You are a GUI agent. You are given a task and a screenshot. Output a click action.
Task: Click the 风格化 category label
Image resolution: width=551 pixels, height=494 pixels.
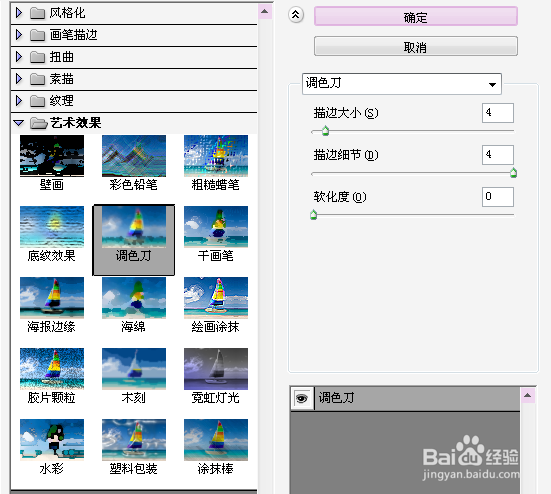click(x=67, y=13)
